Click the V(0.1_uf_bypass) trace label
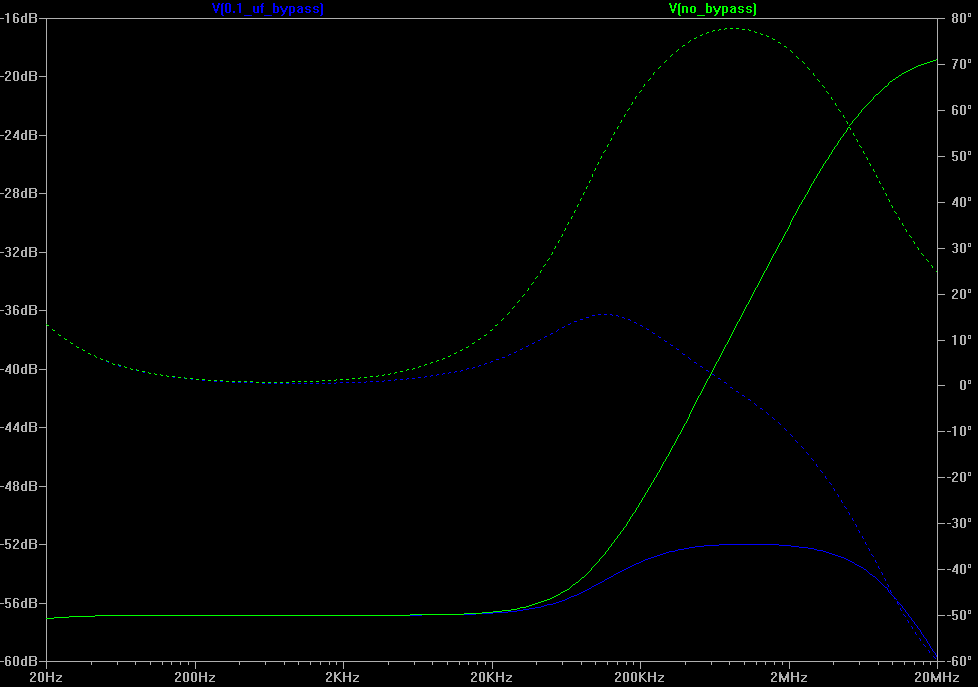Viewport: 978px width, 687px height. (268, 9)
